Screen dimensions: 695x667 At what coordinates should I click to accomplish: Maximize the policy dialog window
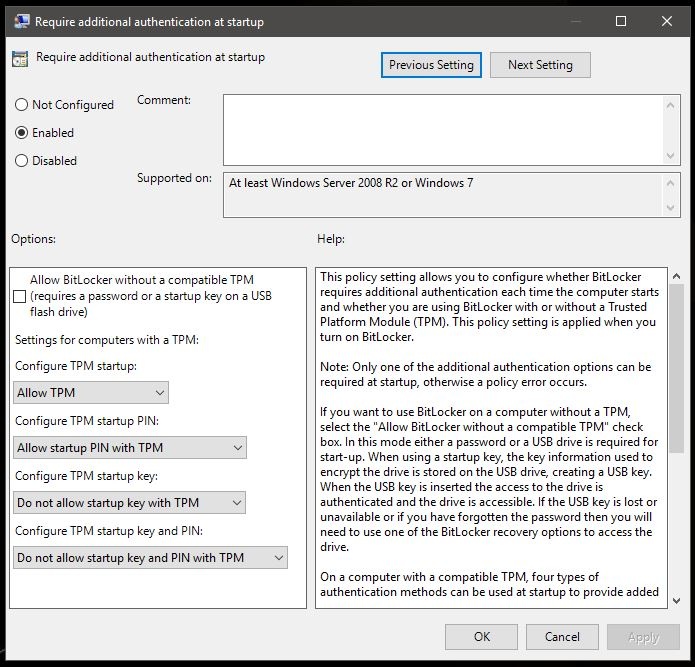[x=621, y=21]
